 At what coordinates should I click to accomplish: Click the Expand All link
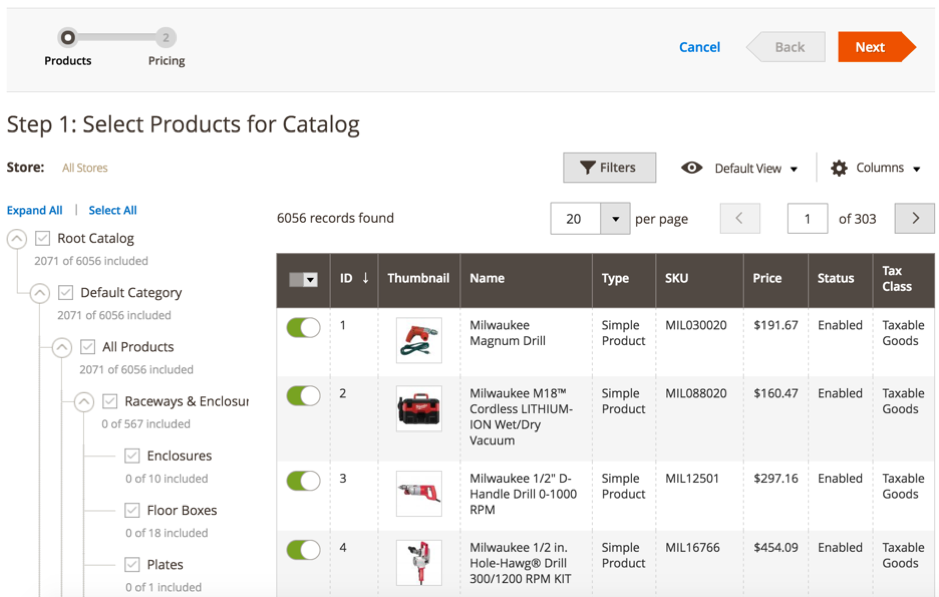point(34,210)
